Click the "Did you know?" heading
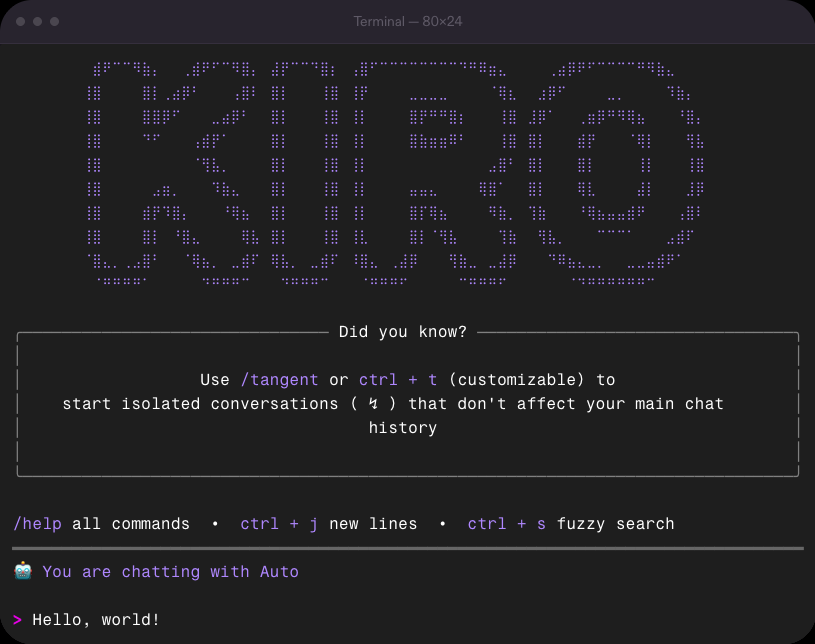This screenshot has width=815, height=644. (403, 332)
